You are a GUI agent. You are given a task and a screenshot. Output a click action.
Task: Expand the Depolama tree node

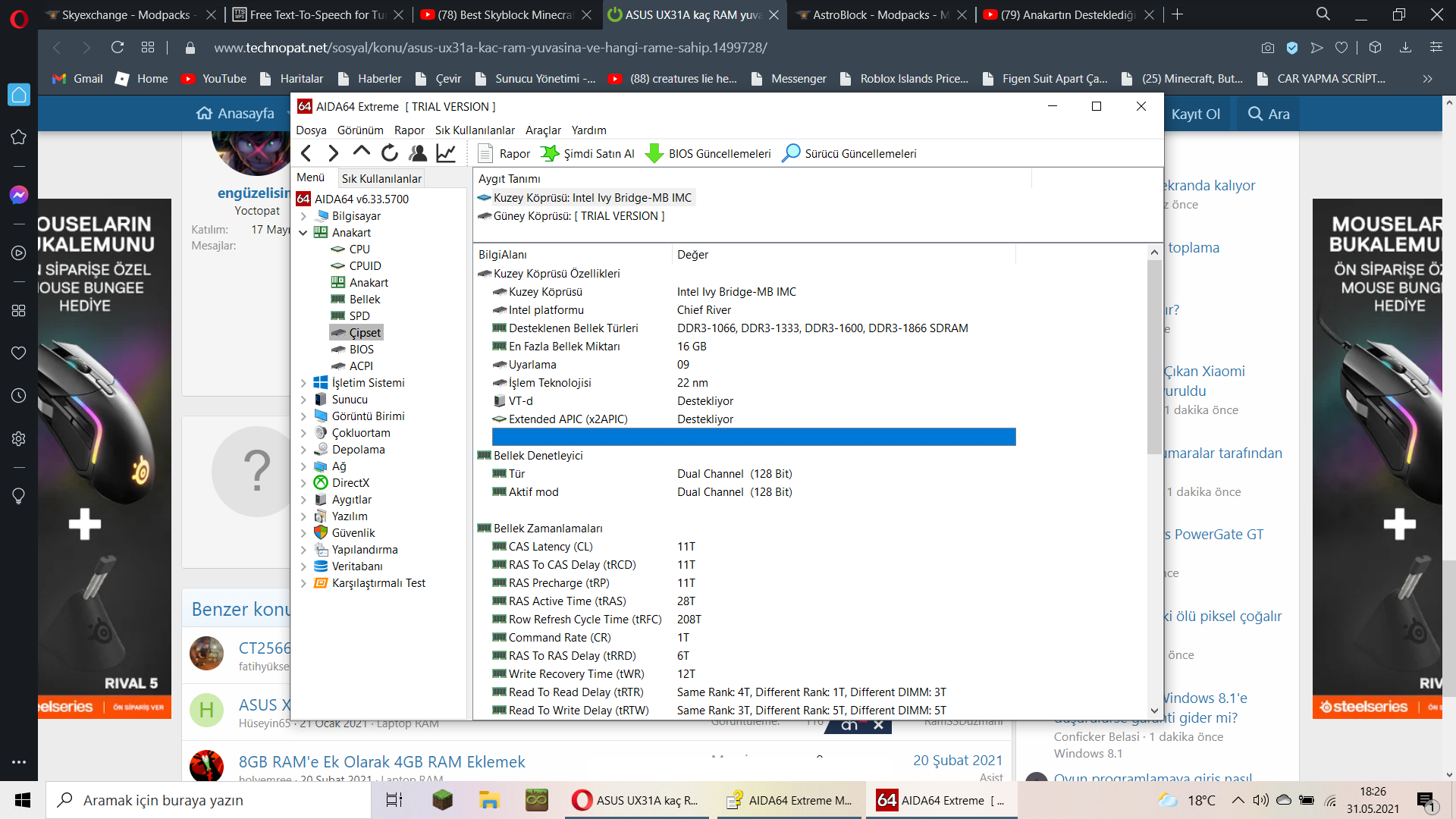pos(303,450)
